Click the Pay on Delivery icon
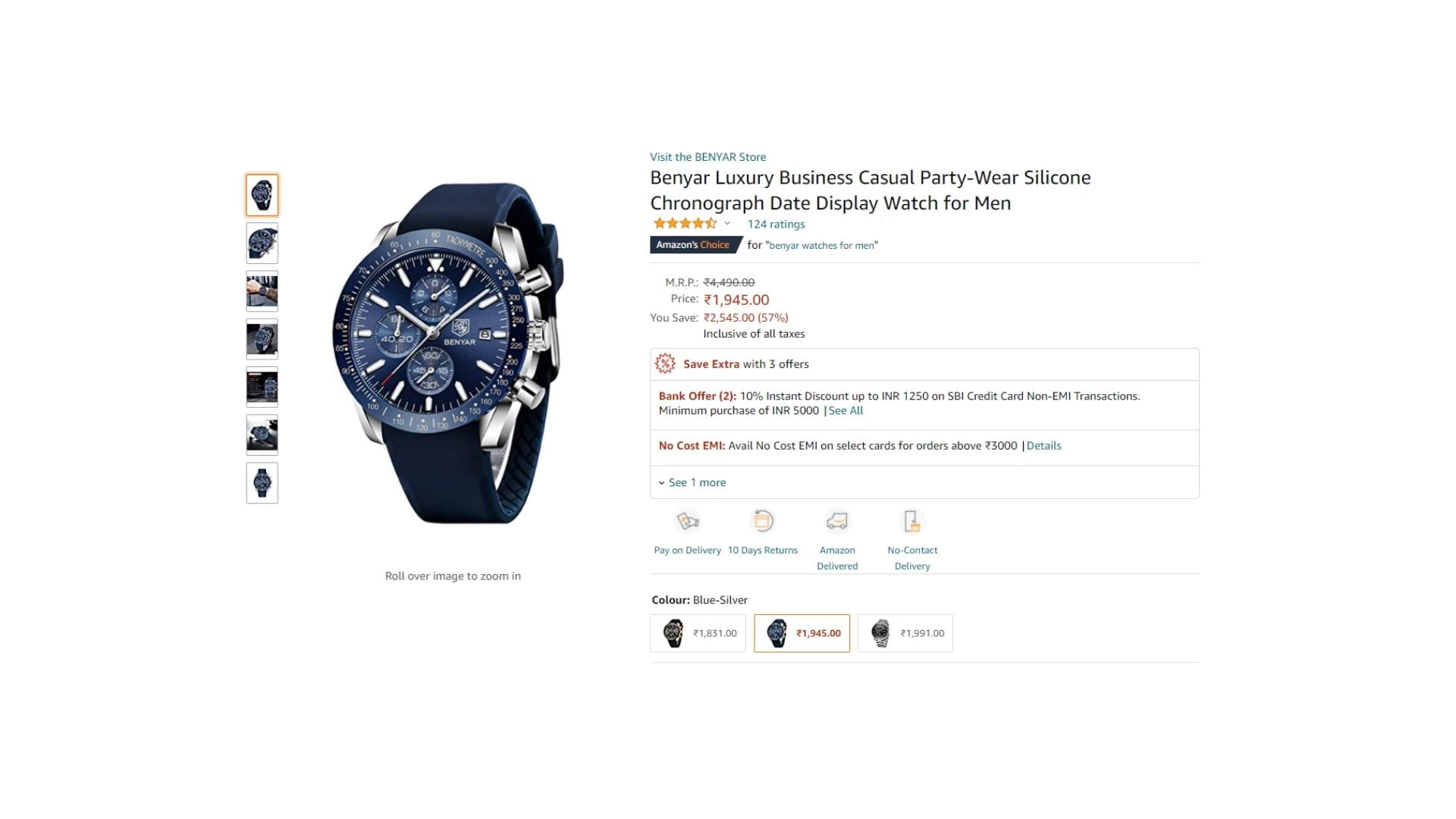 (x=687, y=521)
